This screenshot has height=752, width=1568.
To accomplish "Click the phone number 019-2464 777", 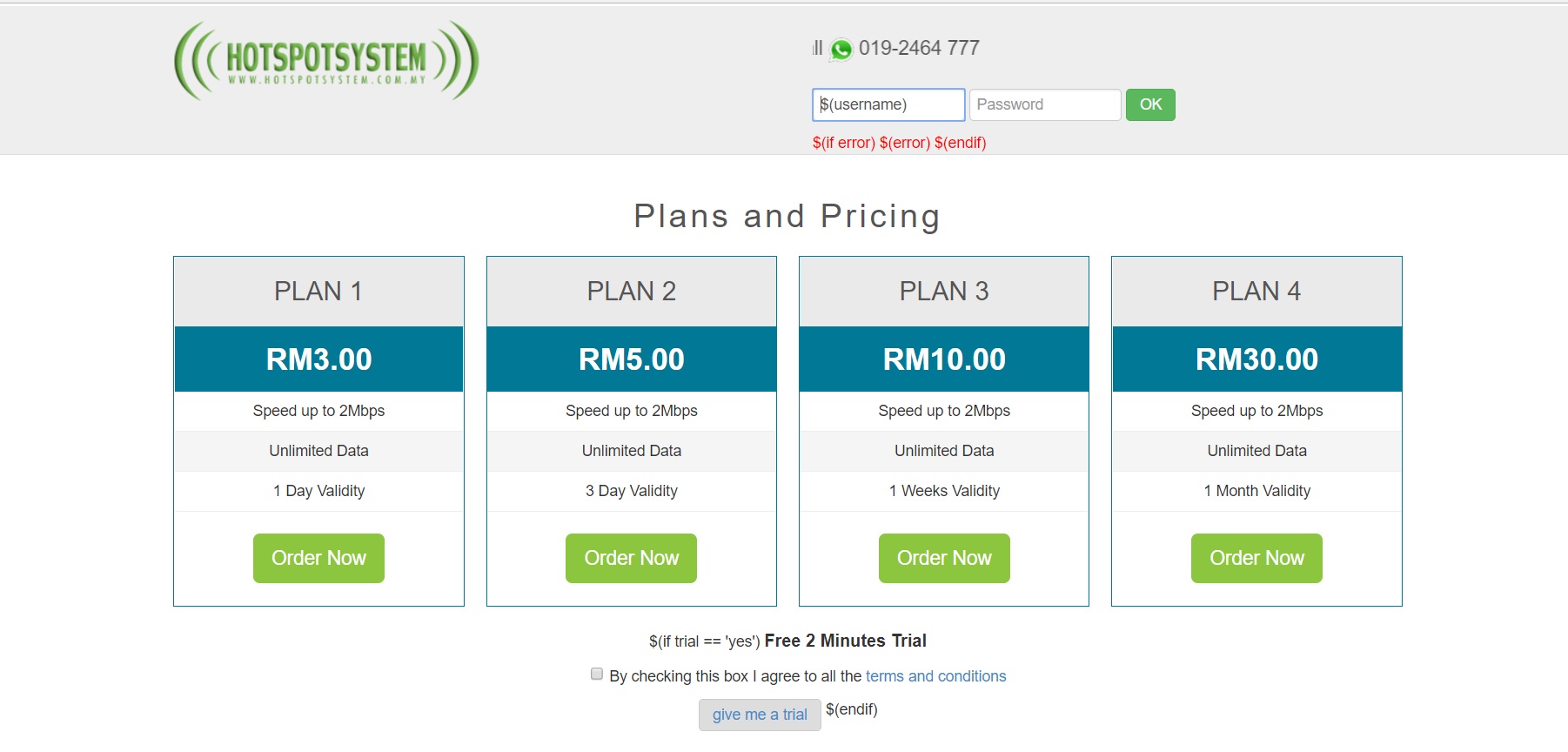I will [x=919, y=48].
